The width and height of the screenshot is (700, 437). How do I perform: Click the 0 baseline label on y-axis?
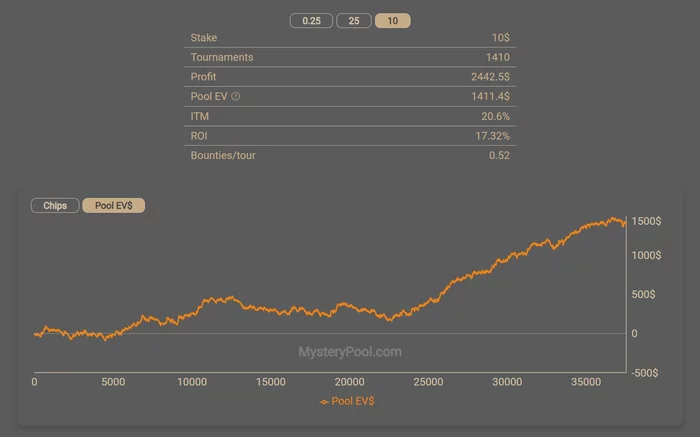[634, 333]
